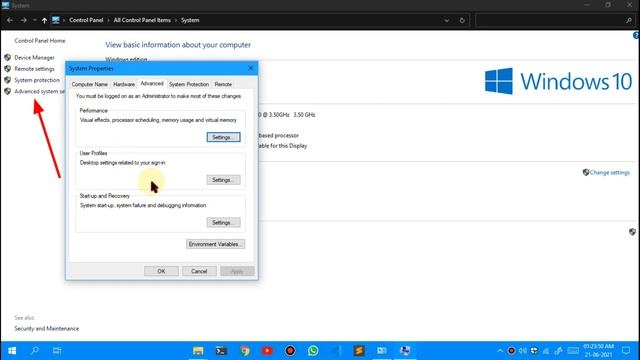Open Remote settings in sidebar
Image resolution: width=640 pixels, height=360 pixels.
coord(34,69)
